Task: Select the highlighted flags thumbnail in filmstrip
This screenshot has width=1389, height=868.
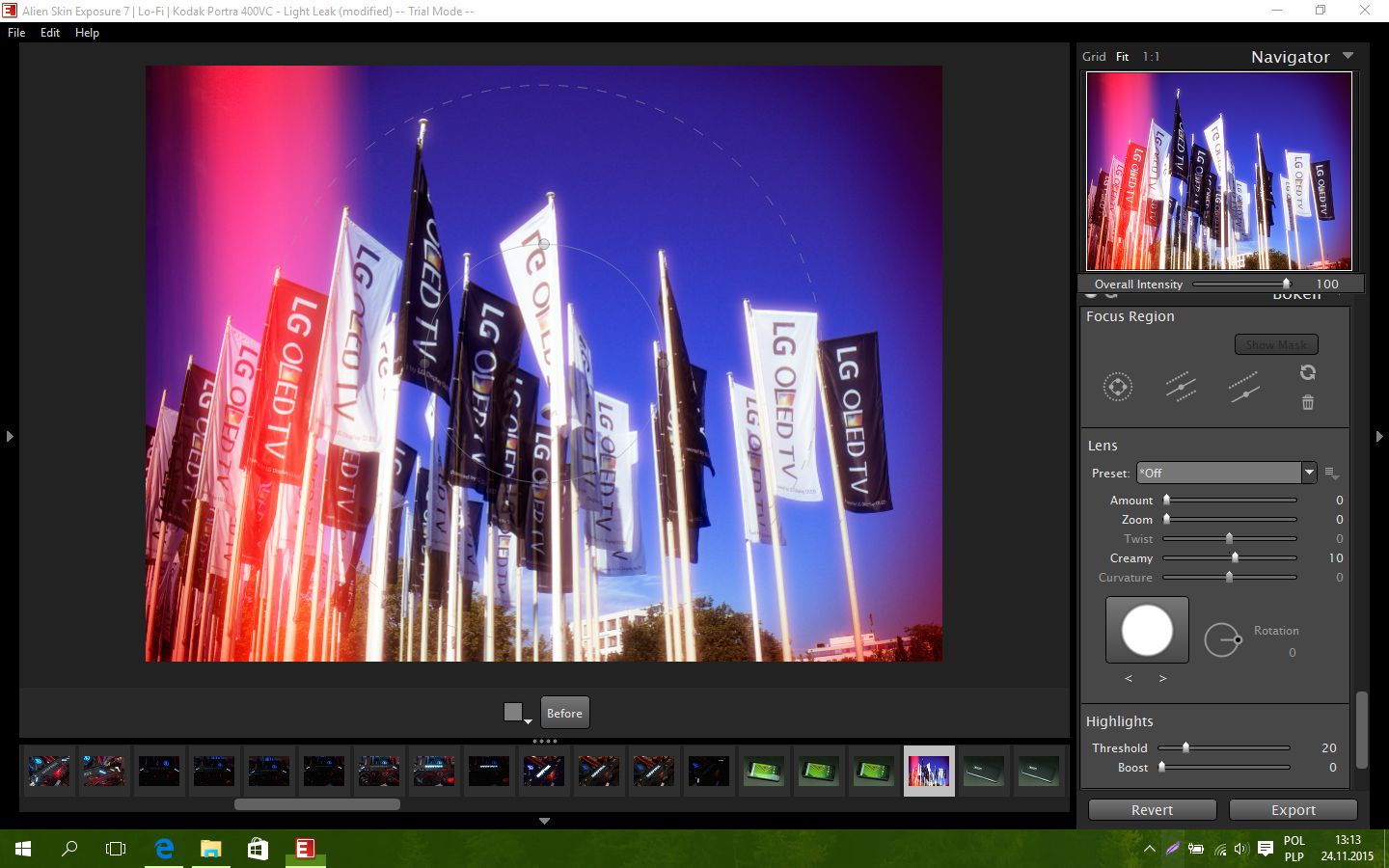Action: pyautogui.click(x=929, y=771)
